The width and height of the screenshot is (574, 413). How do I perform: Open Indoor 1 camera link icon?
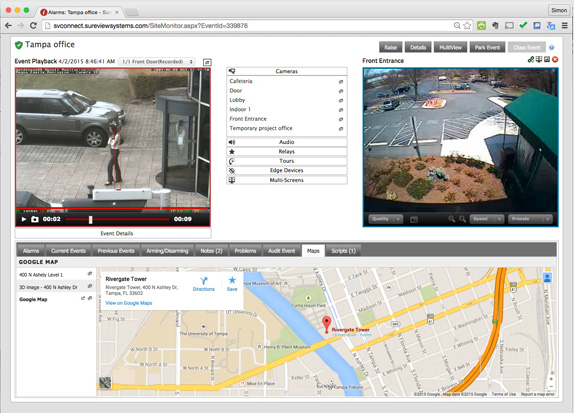point(341,110)
